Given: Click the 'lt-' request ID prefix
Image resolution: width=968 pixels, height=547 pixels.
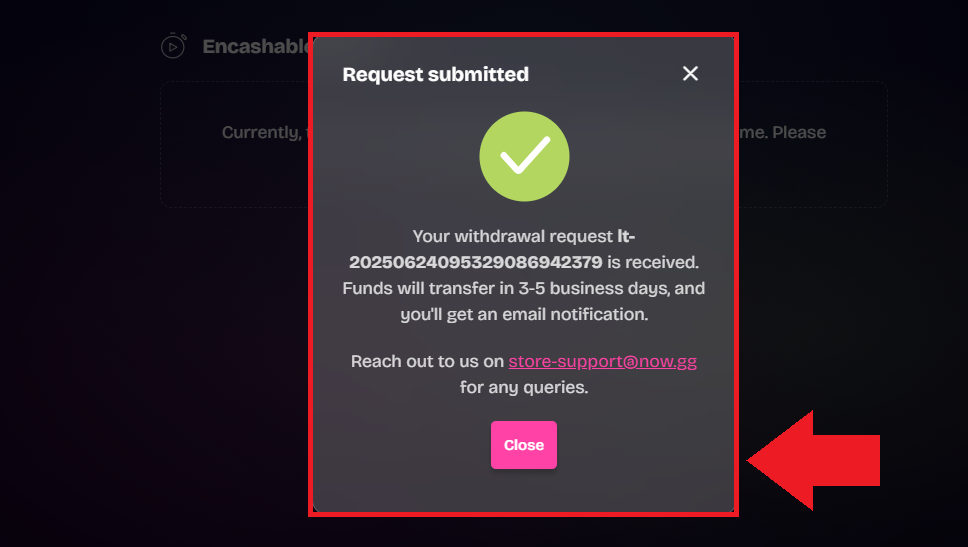Looking at the screenshot, I should click(x=626, y=236).
